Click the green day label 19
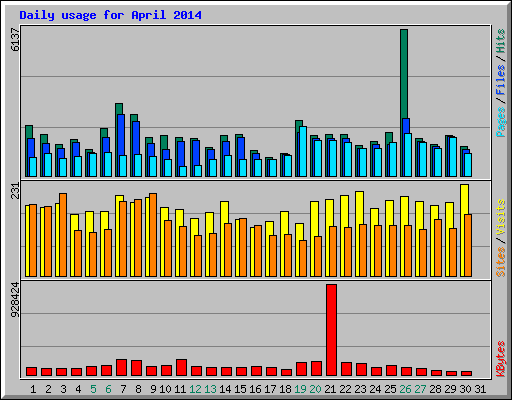Screen dimensions: 512x400 tap(300, 389)
